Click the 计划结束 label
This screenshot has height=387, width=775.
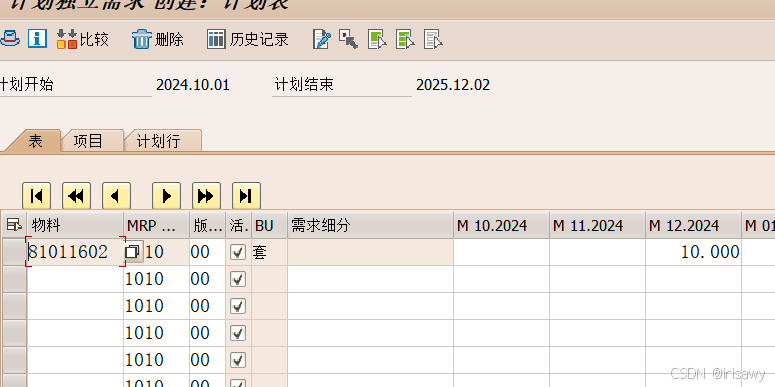click(x=304, y=85)
